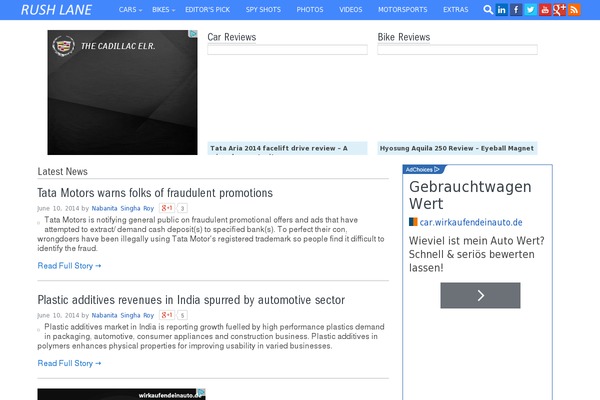Click the Latest News heading

coord(62,171)
